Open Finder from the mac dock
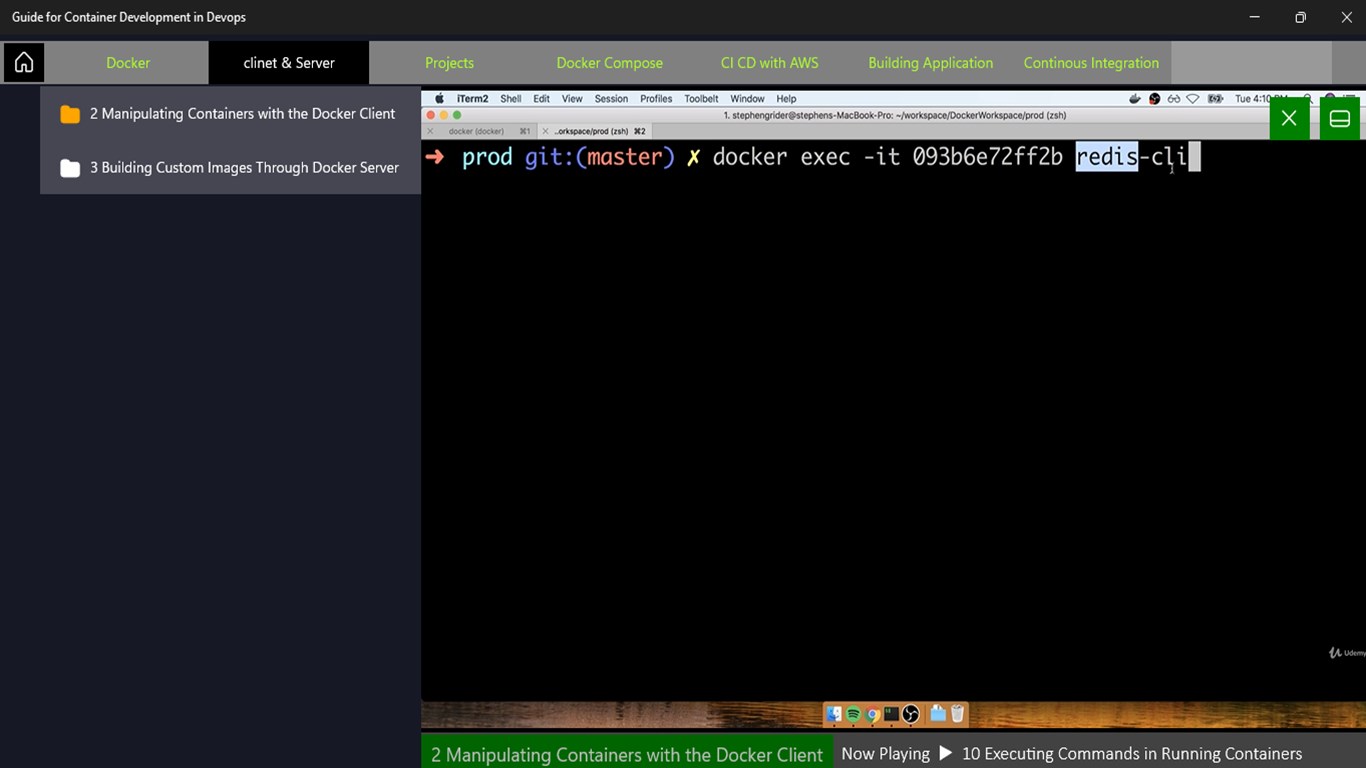Viewport: 1366px width, 768px height. pyautogui.click(x=834, y=714)
